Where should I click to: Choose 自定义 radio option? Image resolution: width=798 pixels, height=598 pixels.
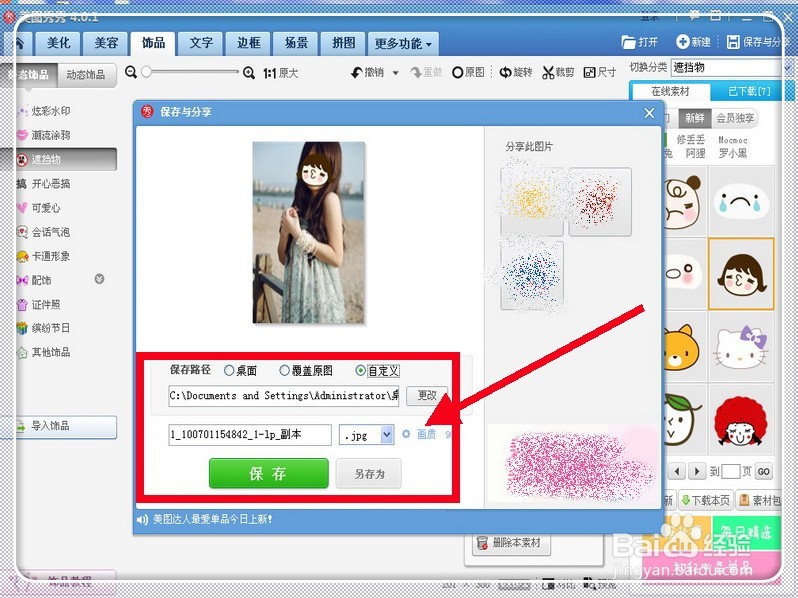pos(360,371)
